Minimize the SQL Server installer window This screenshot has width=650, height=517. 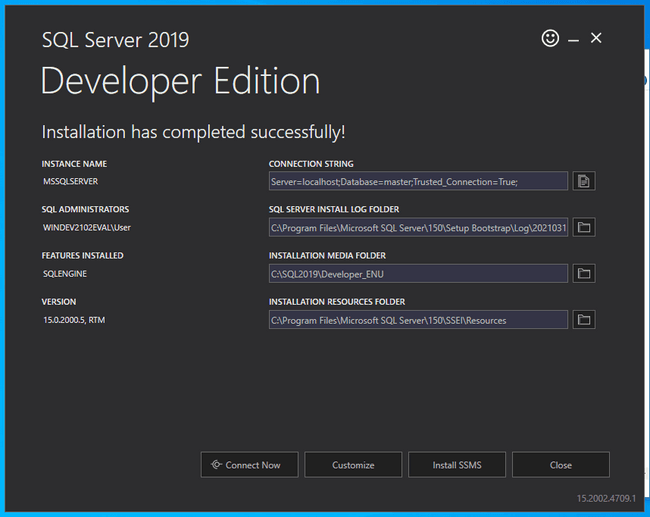tap(574, 39)
